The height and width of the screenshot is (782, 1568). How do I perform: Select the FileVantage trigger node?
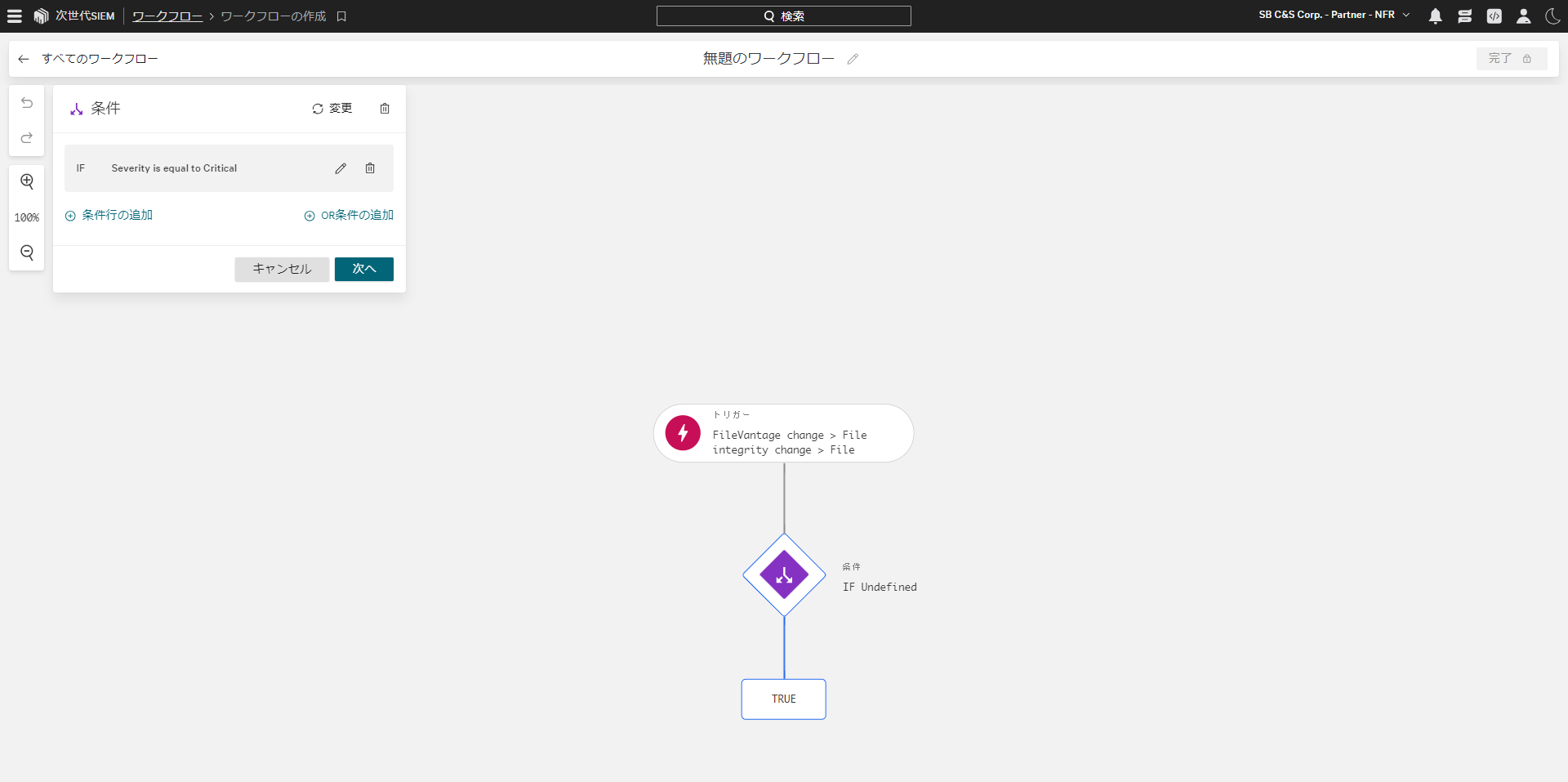[783, 433]
